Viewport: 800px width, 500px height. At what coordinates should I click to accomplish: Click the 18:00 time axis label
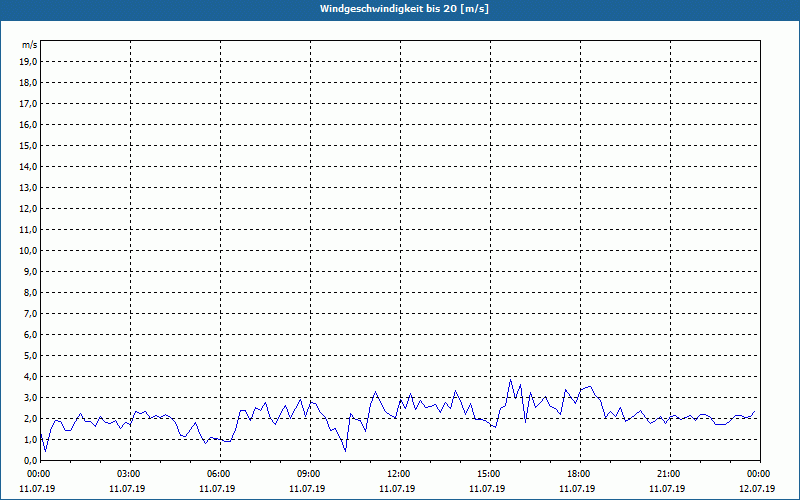coord(579,474)
